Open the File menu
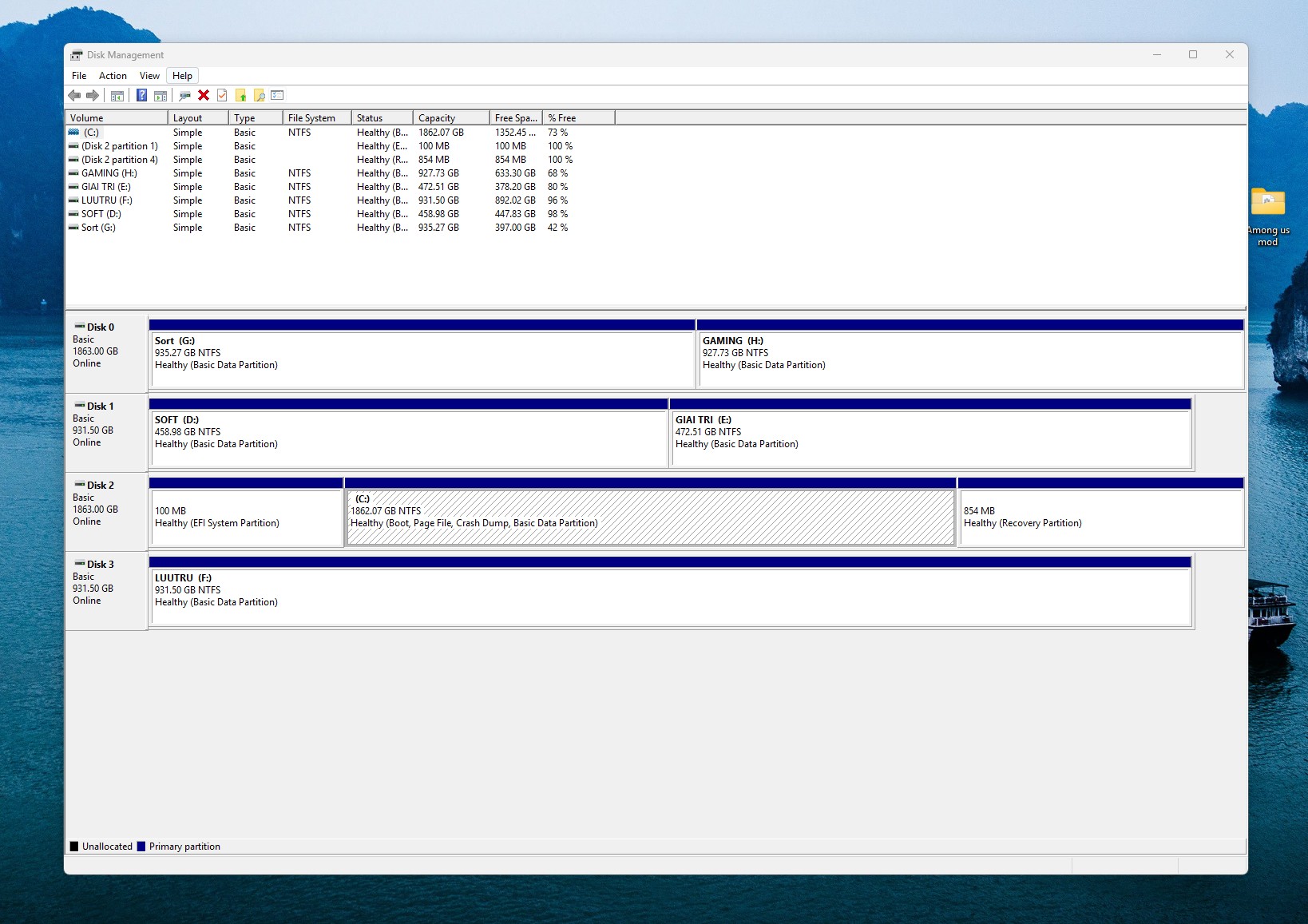Image resolution: width=1308 pixels, height=924 pixels. coord(79,76)
